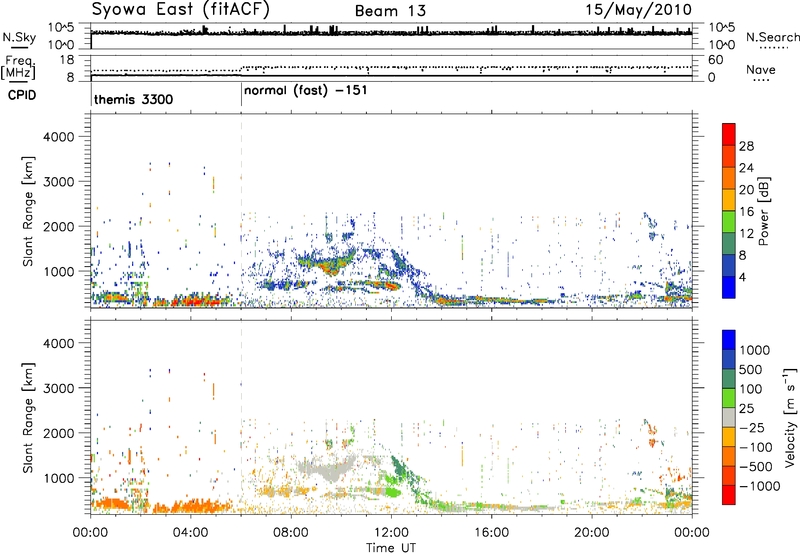
Task: Click the 'Time UT' axis title
Action: [391, 548]
